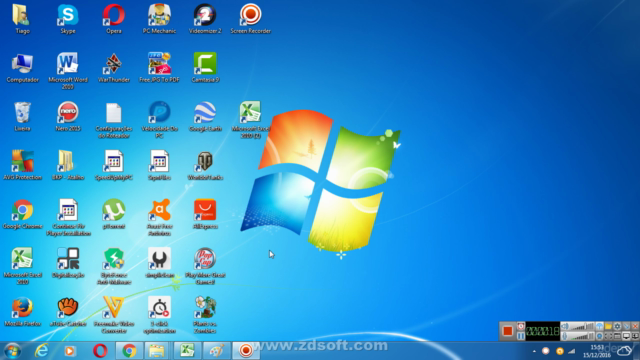The image size is (640, 360).
Task: Select the Opera desktop shortcut
Action: coord(113,18)
